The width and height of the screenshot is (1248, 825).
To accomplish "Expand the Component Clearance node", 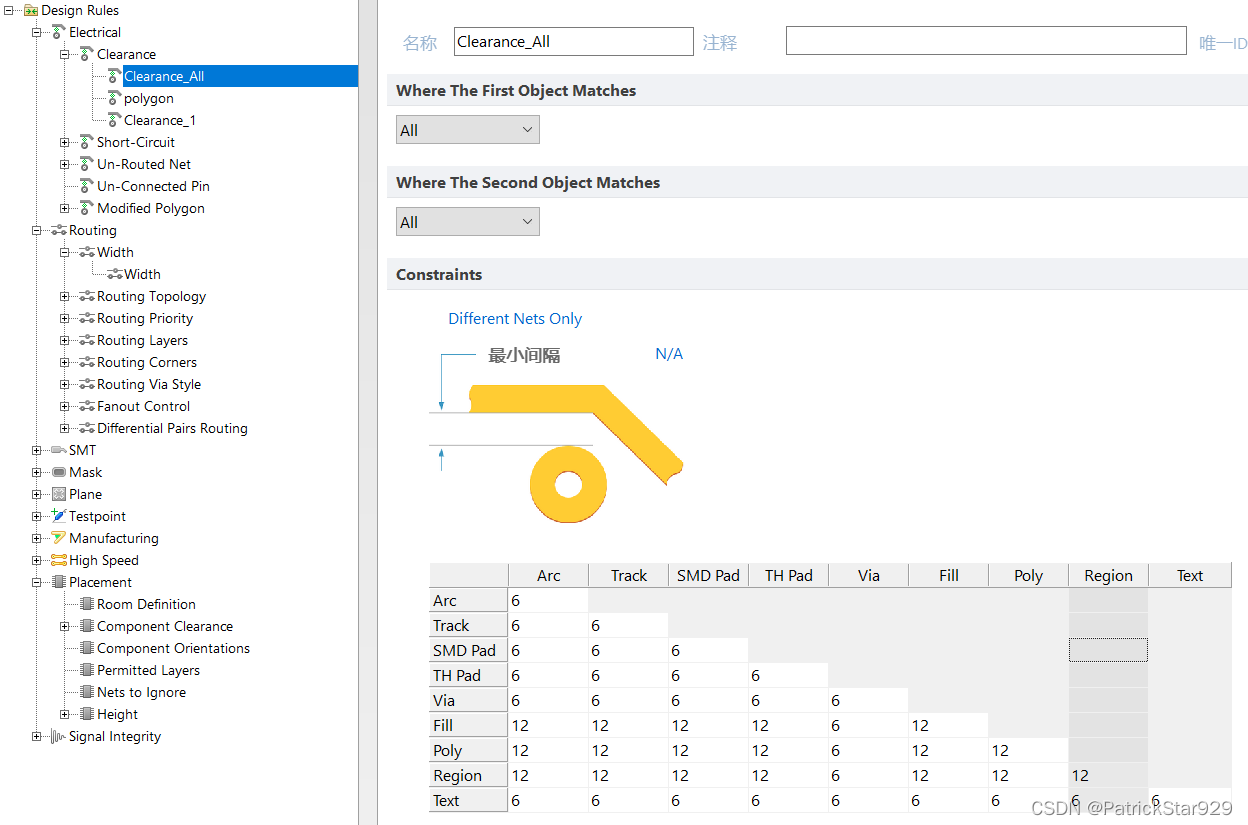I will pos(65,626).
